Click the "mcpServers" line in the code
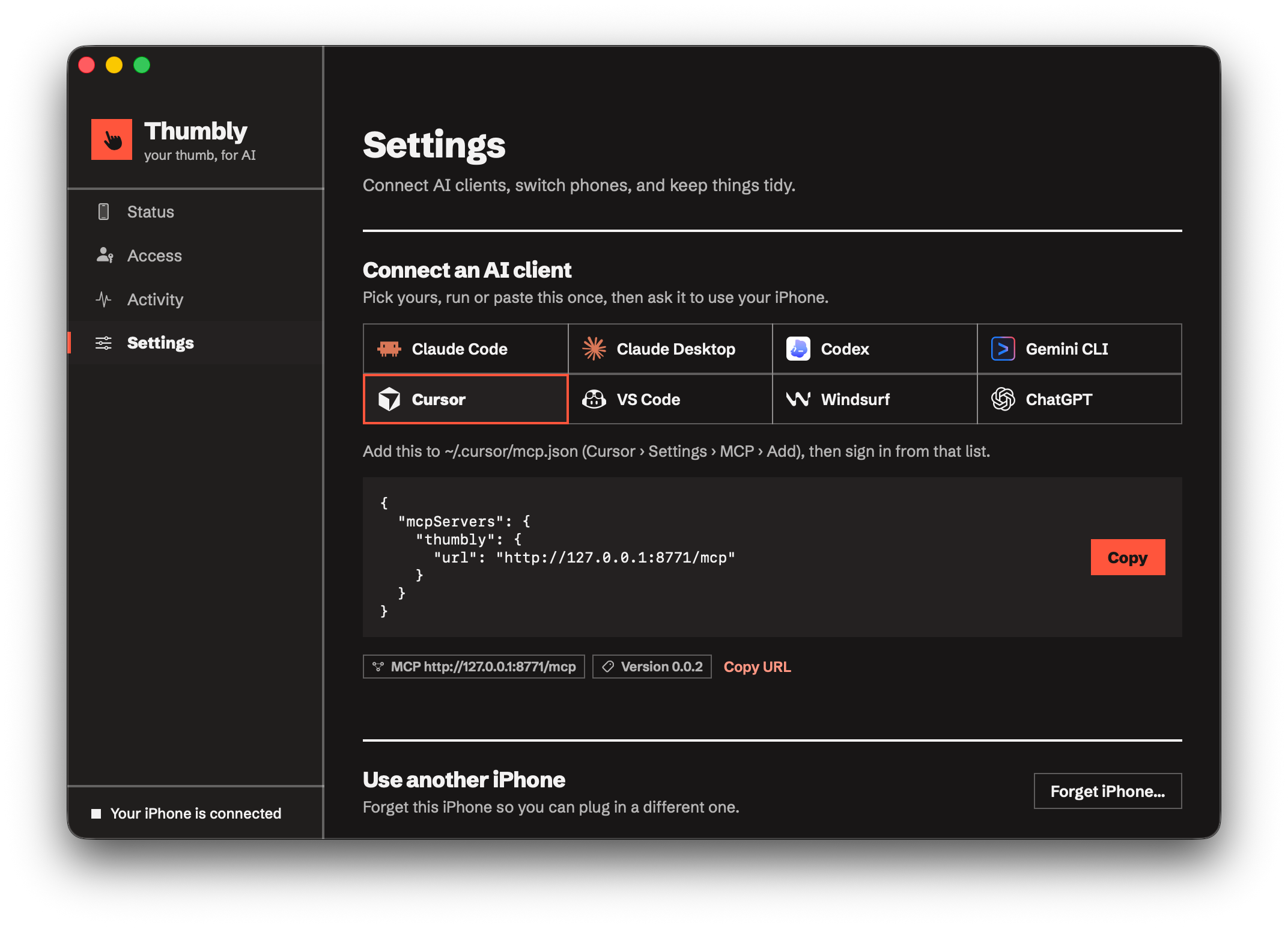The height and width of the screenshot is (928, 1288). 464,522
